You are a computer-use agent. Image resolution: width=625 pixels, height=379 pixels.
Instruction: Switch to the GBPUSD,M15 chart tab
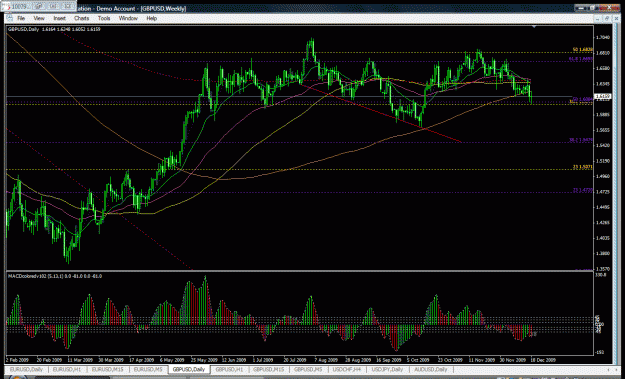tap(268, 369)
